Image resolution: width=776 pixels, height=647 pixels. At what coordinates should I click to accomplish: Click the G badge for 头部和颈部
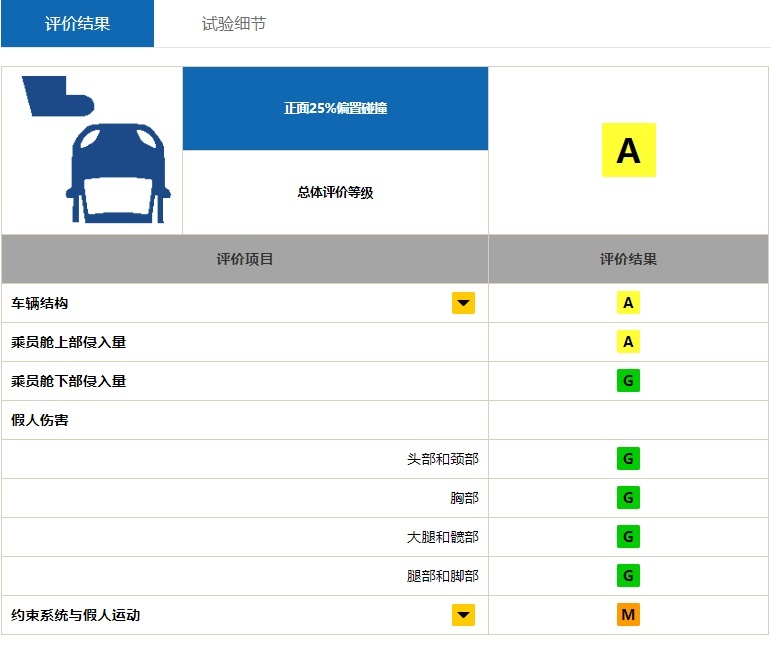[x=628, y=458]
